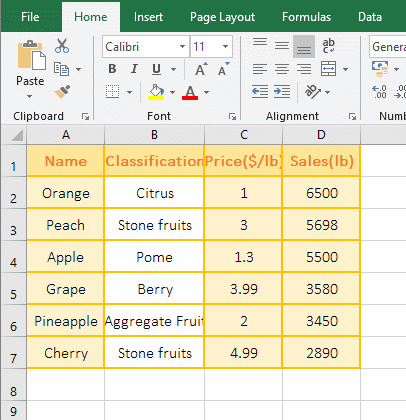Image resolution: width=406 pixels, height=420 pixels.
Task: Open the File tab
Action: click(x=30, y=17)
